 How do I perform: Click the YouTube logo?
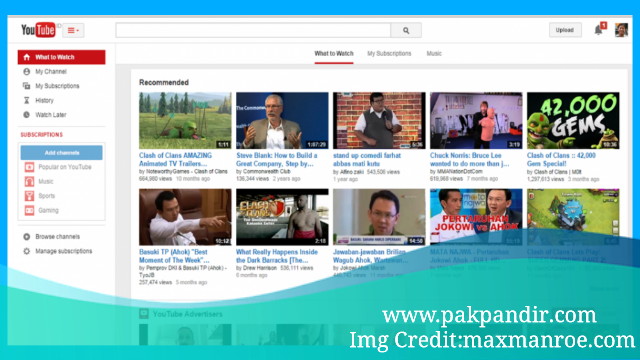[38, 30]
